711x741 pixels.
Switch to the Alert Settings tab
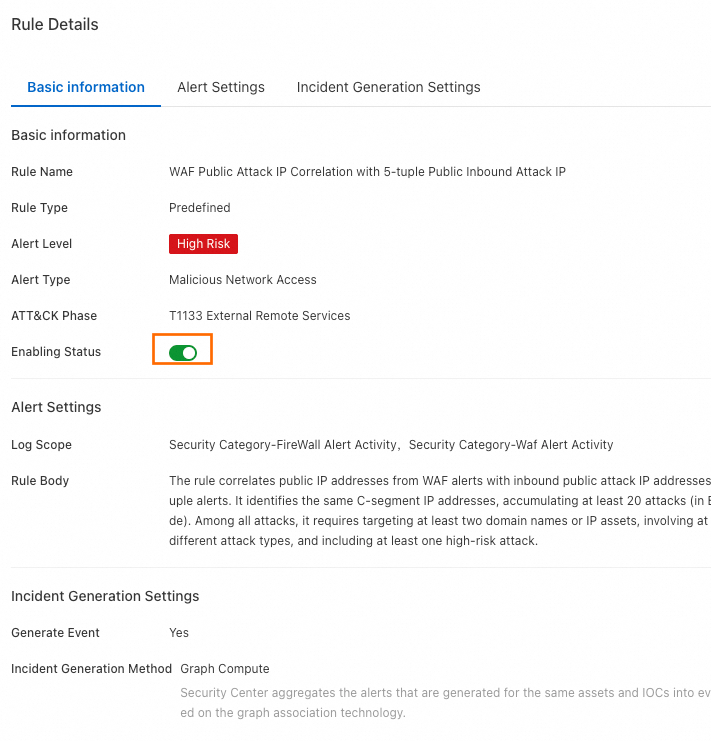pyautogui.click(x=221, y=87)
